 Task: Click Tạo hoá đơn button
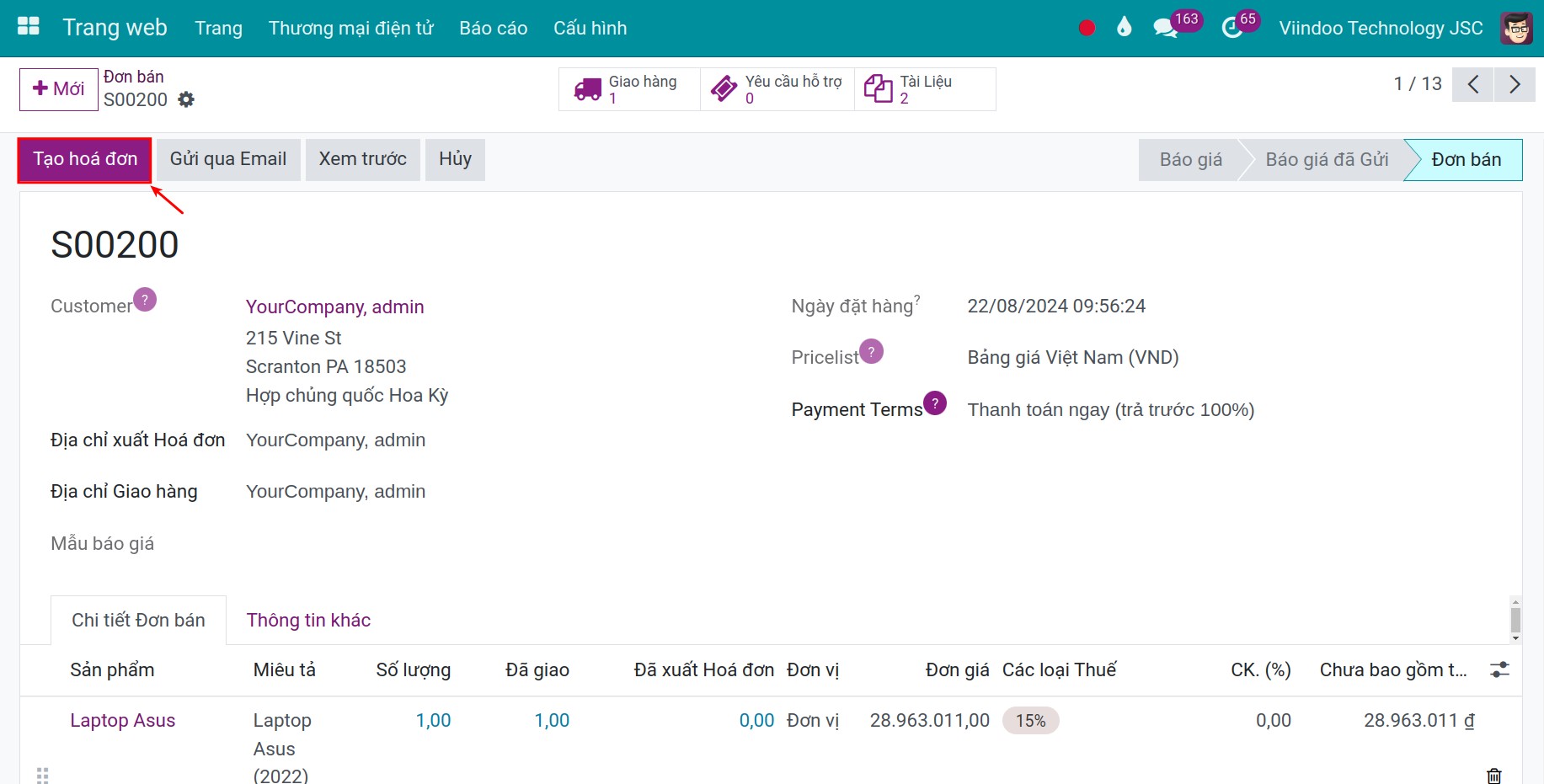85,160
